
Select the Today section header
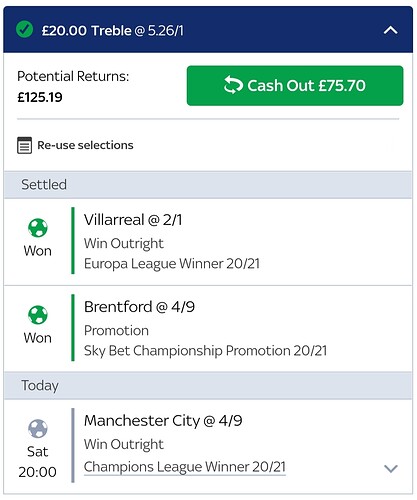208,386
